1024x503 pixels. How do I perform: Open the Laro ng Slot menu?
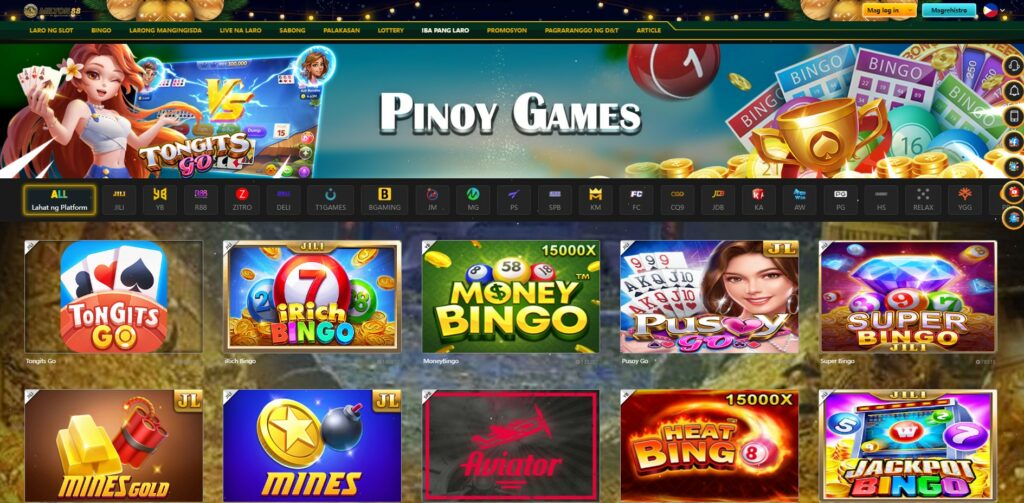[51, 30]
